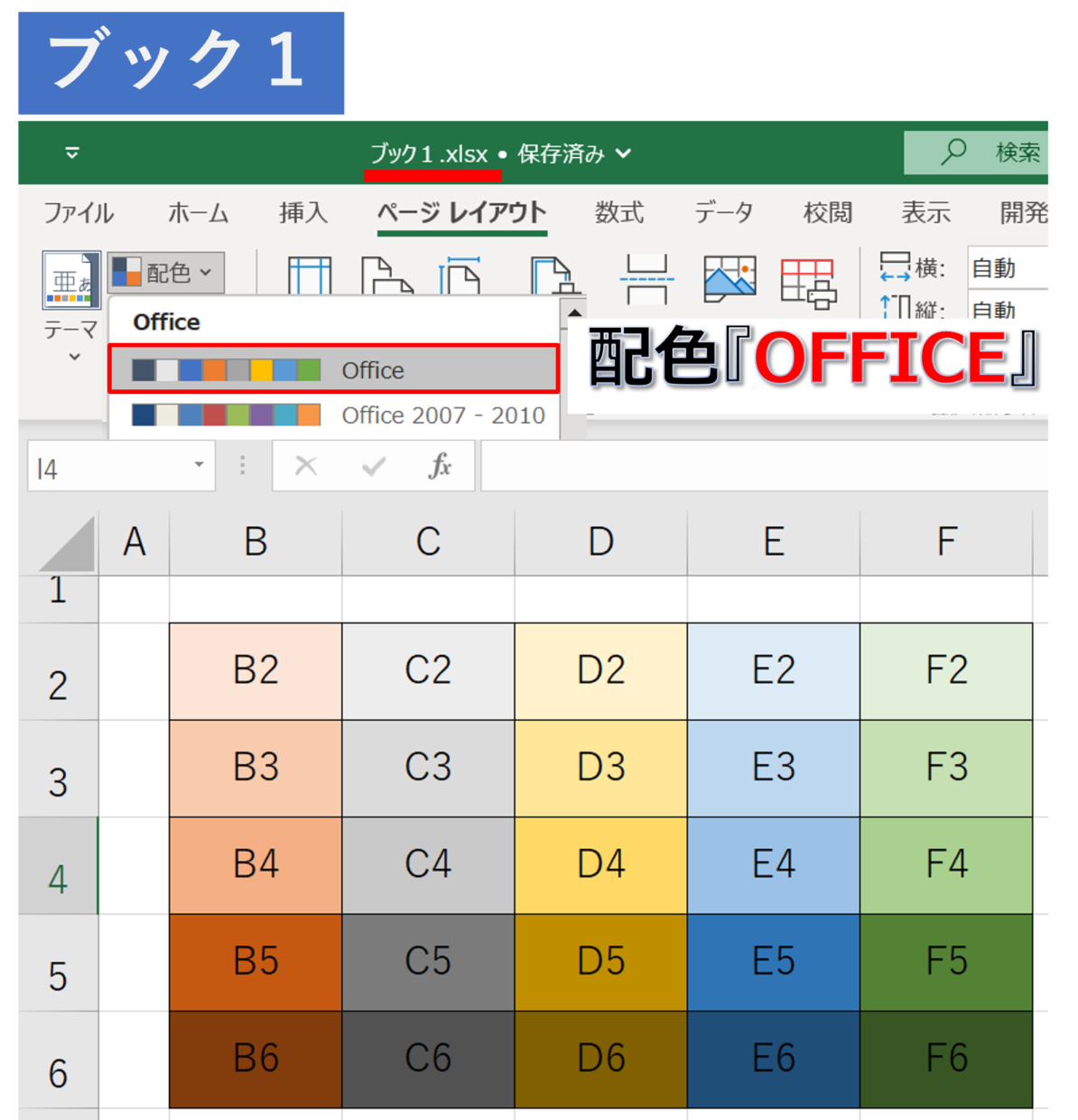Click the Select All corner triangle
The height and width of the screenshot is (1120, 1078).
point(67,546)
